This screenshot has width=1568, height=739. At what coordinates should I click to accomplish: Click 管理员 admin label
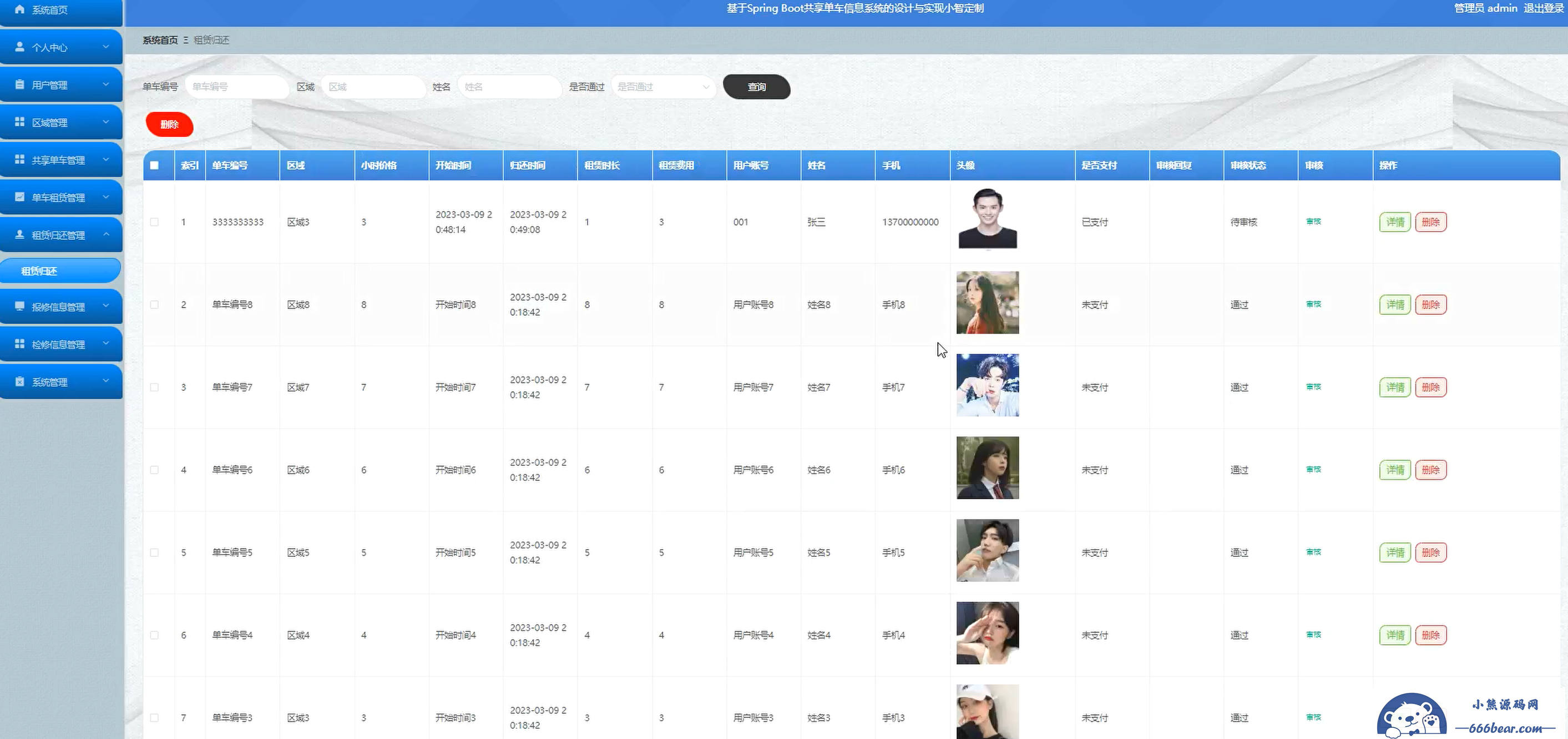pyautogui.click(x=1485, y=8)
